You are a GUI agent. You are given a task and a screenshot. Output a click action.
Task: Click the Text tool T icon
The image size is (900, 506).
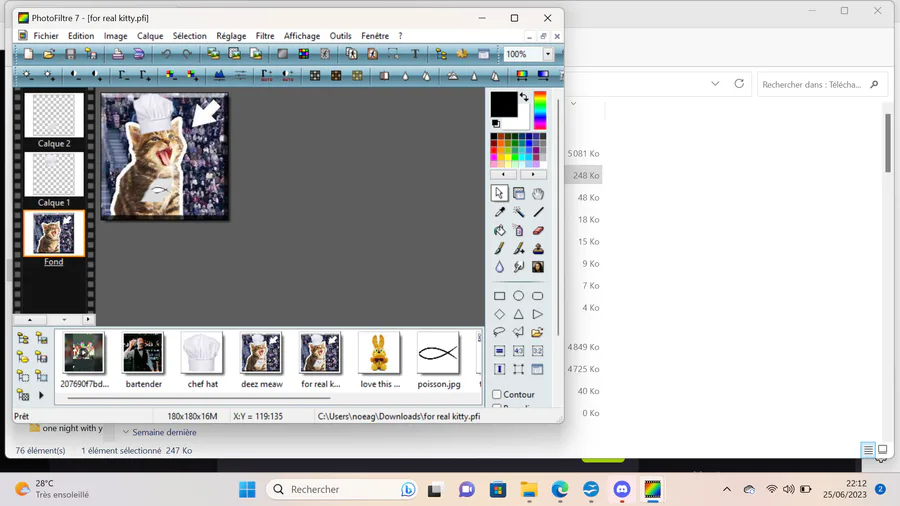click(415, 54)
